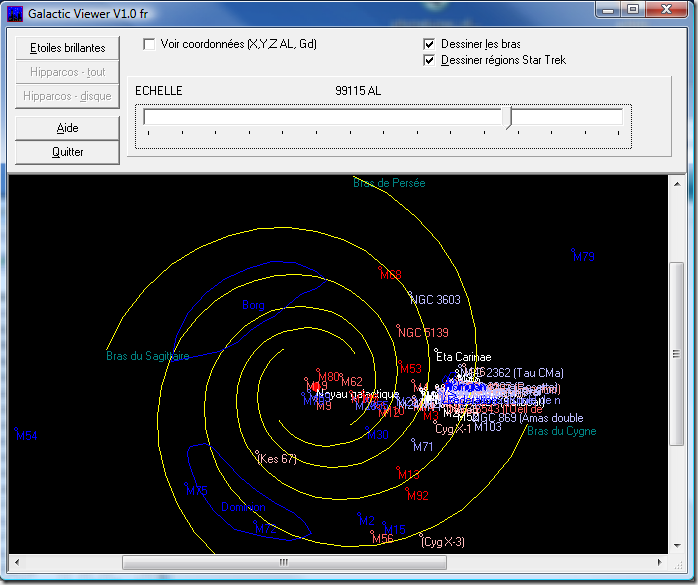Click the M2 marker label

(x=367, y=520)
